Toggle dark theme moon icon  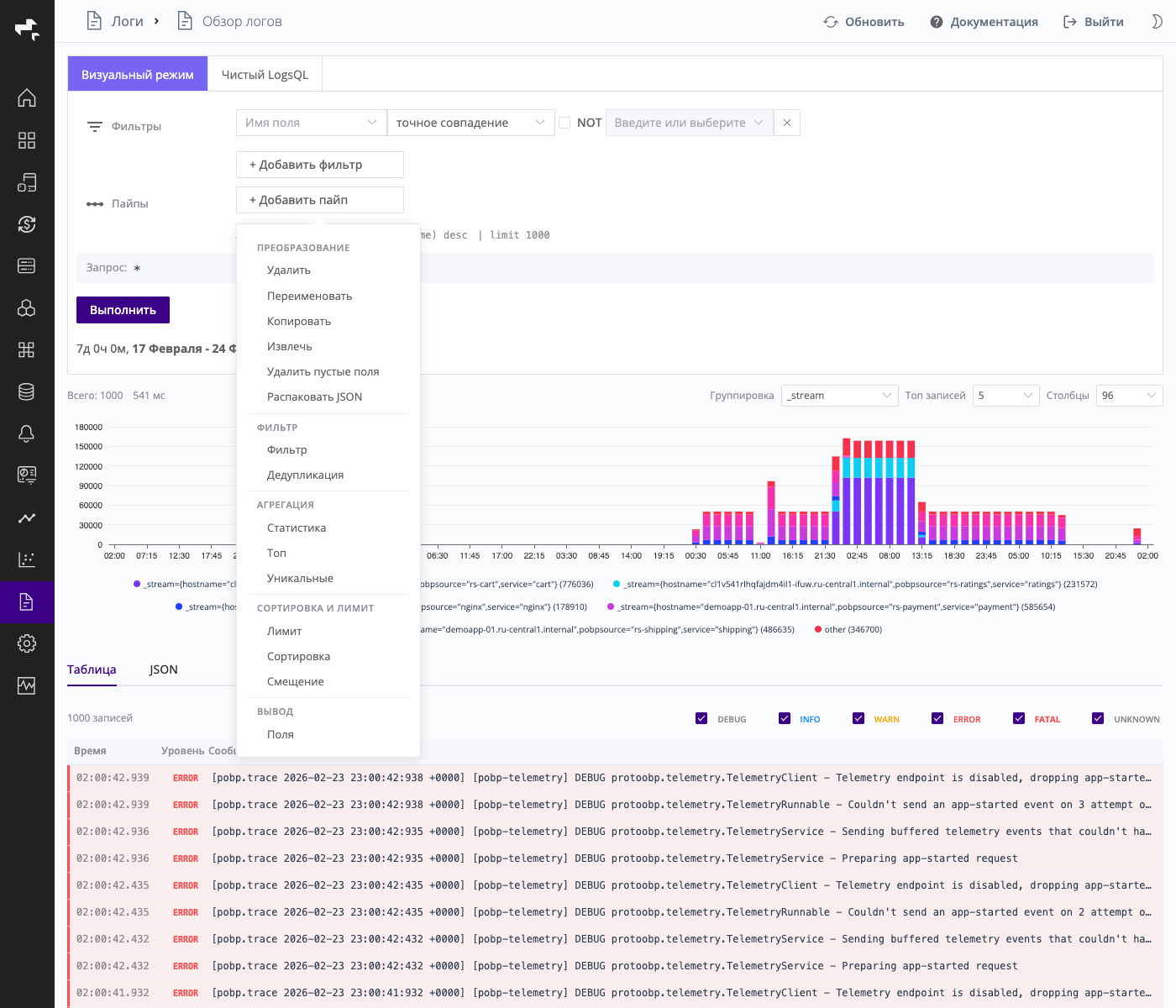(1157, 22)
